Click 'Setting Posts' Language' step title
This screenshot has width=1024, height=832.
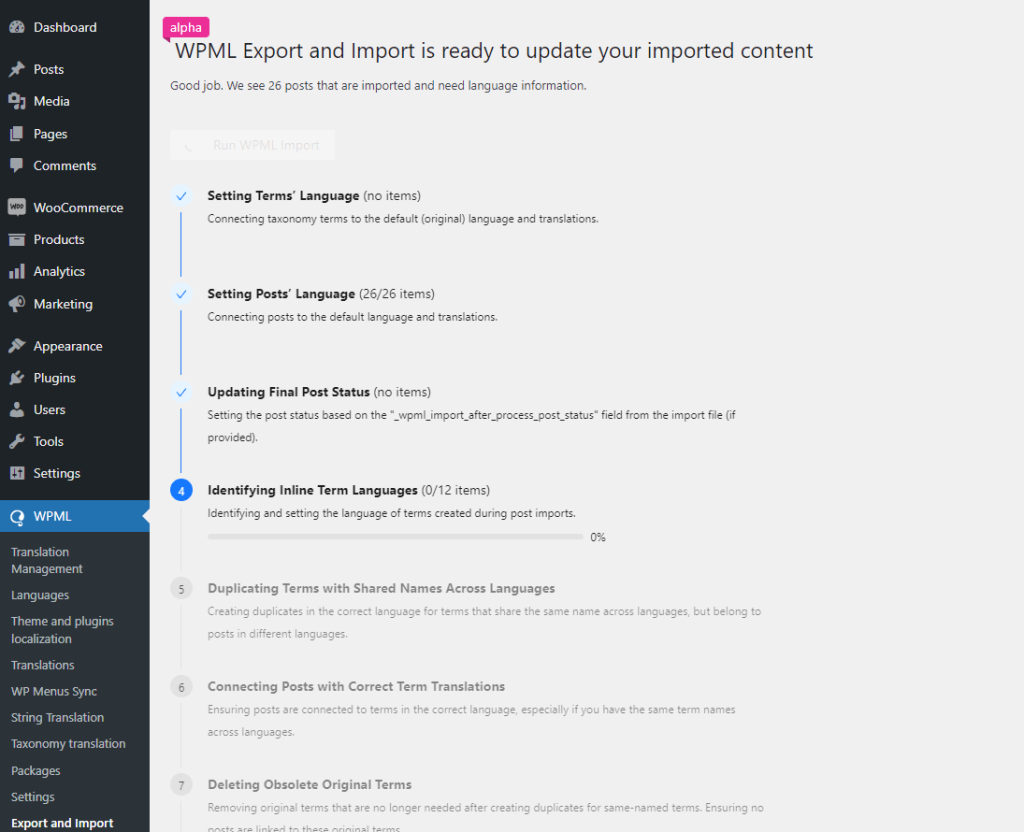pos(281,294)
